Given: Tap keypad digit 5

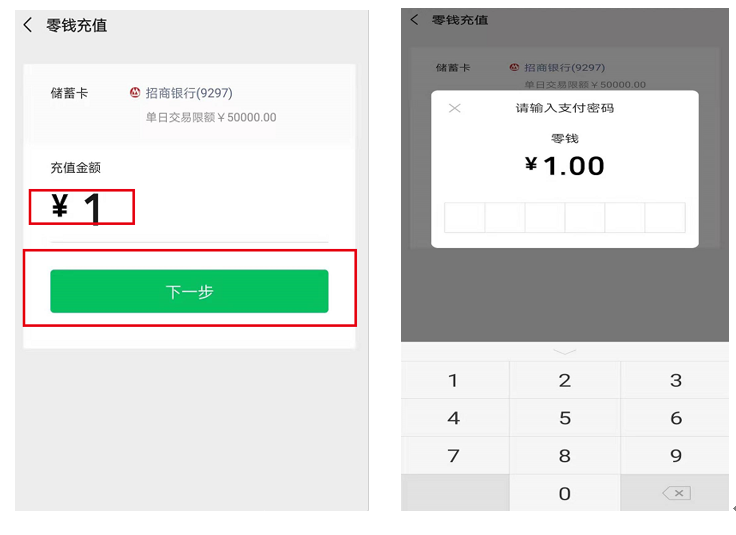Looking at the screenshot, I should coord(565,418).
